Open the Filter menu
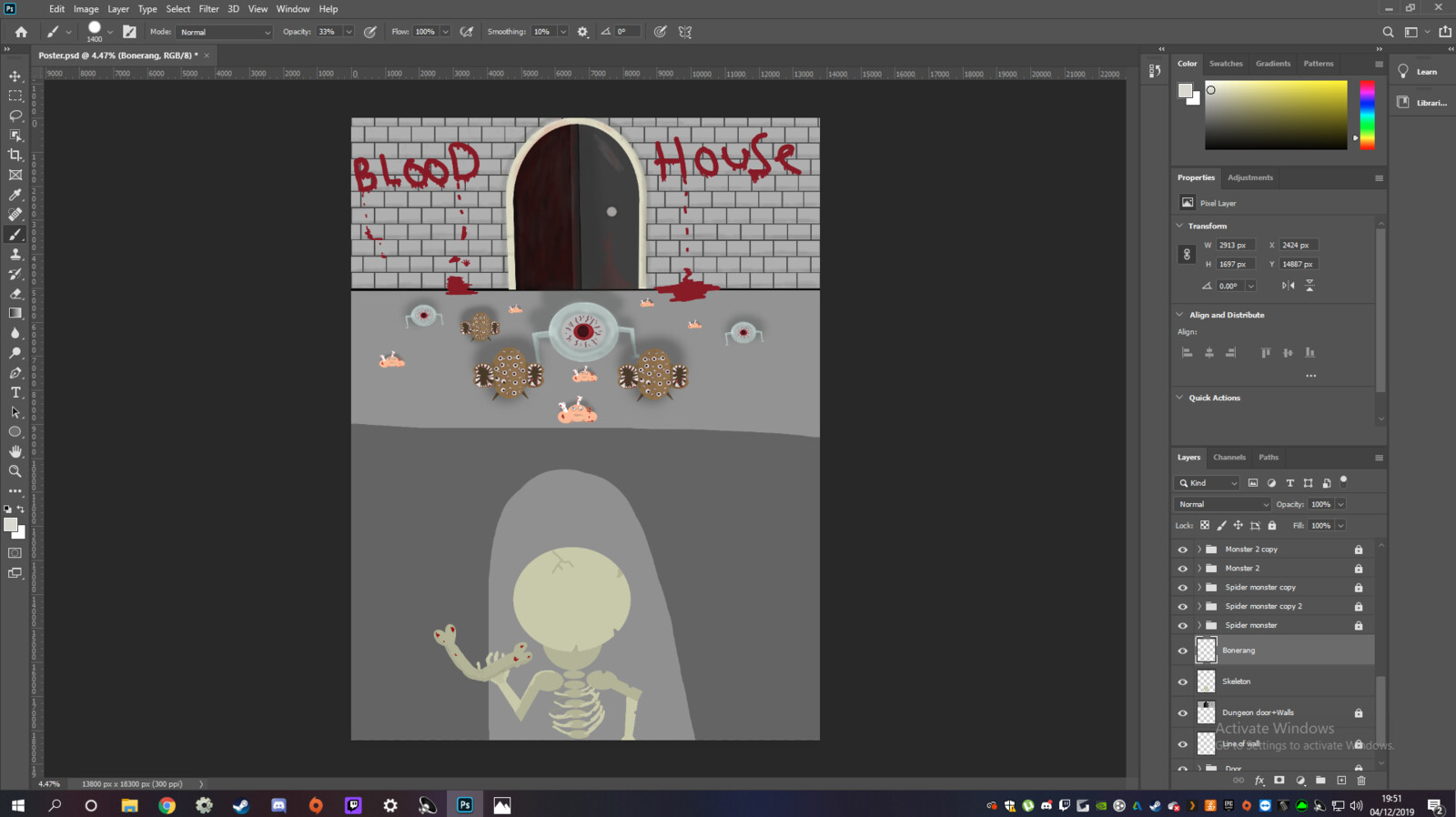The width and height of the screenshot is (1456, 817). (208, 9)
